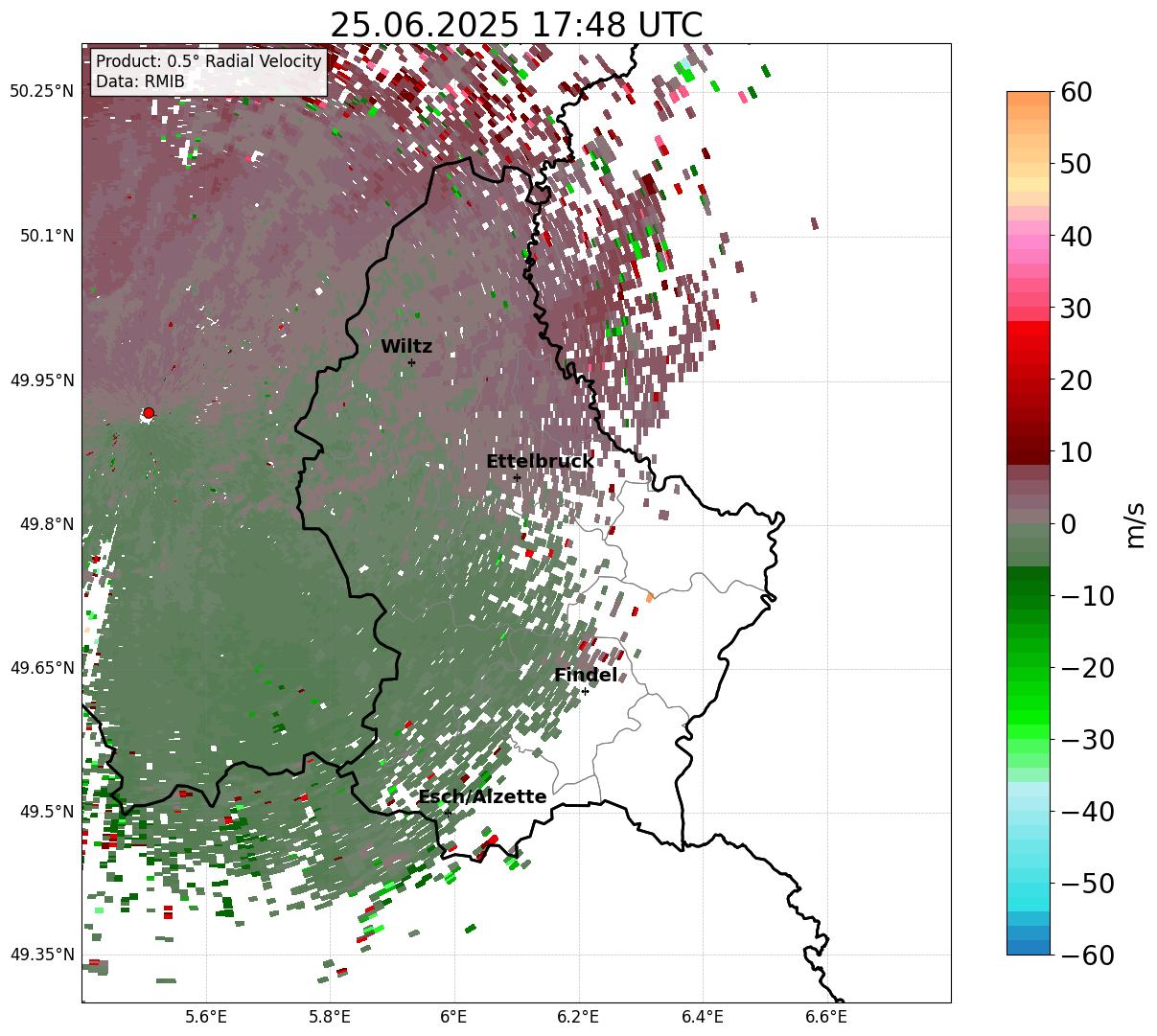Viewport: 1157px width, 1036px height.
Task: Click the colorbar tick label 0
Action: [x=1067, y=524]
